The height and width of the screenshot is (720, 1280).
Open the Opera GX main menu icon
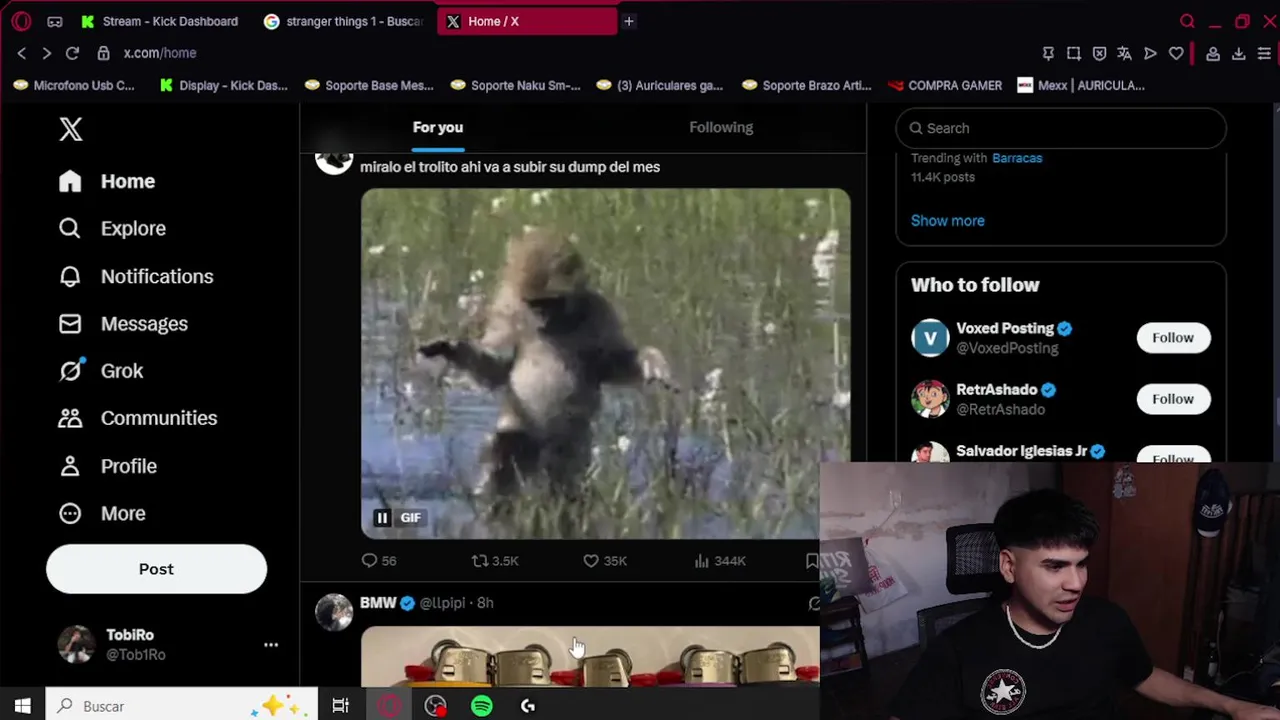pos(21,21)
